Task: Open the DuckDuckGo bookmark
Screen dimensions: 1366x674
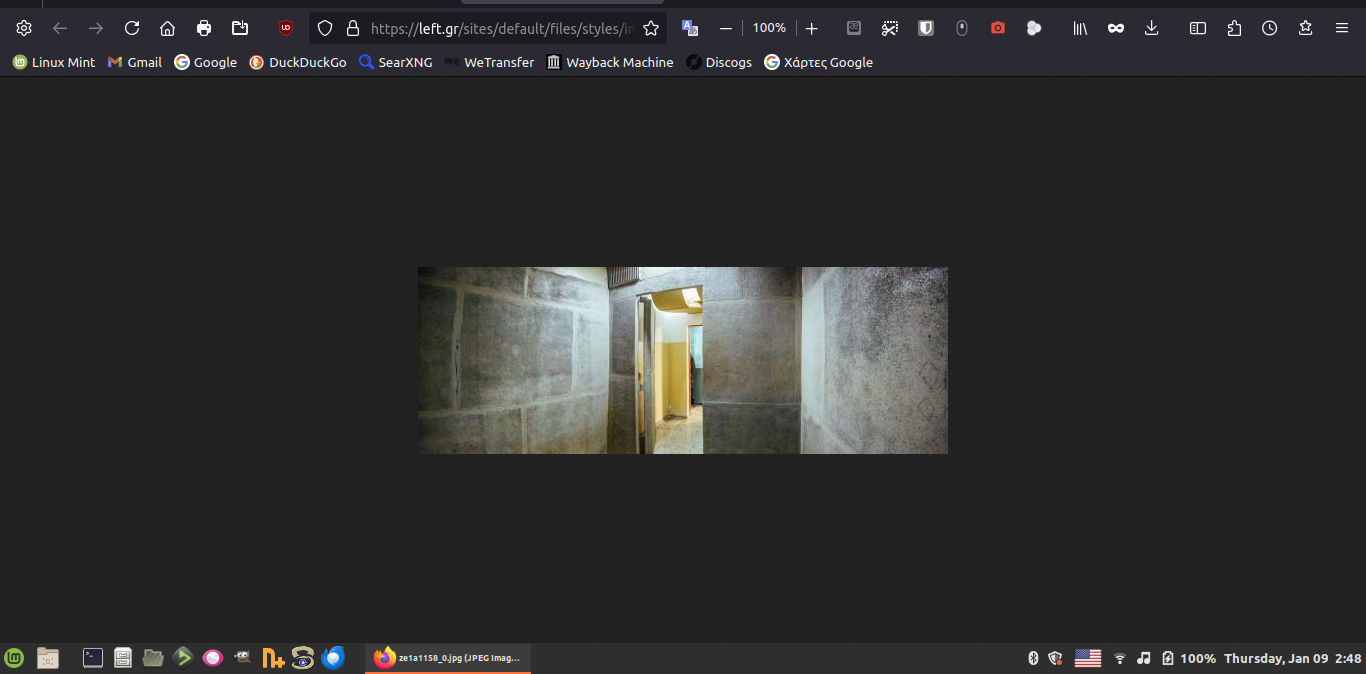Action: point(298,62)
